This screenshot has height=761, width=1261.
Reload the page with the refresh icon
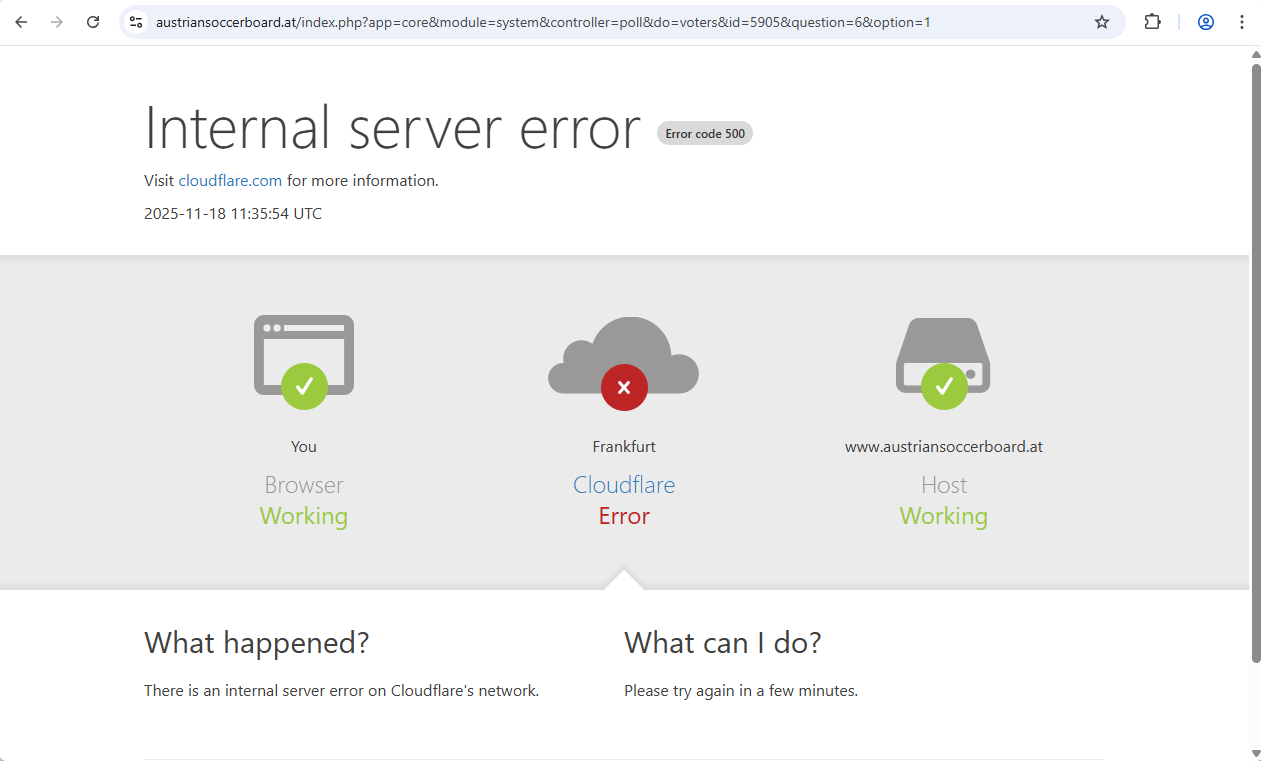(x=93, y=22)
